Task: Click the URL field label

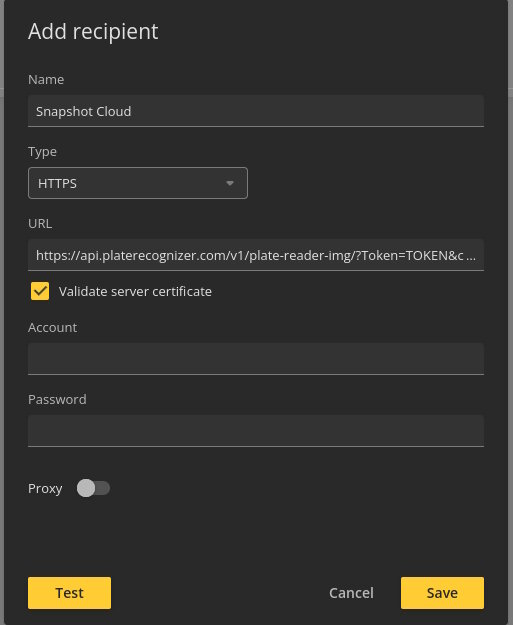Action: click(40, 223)
